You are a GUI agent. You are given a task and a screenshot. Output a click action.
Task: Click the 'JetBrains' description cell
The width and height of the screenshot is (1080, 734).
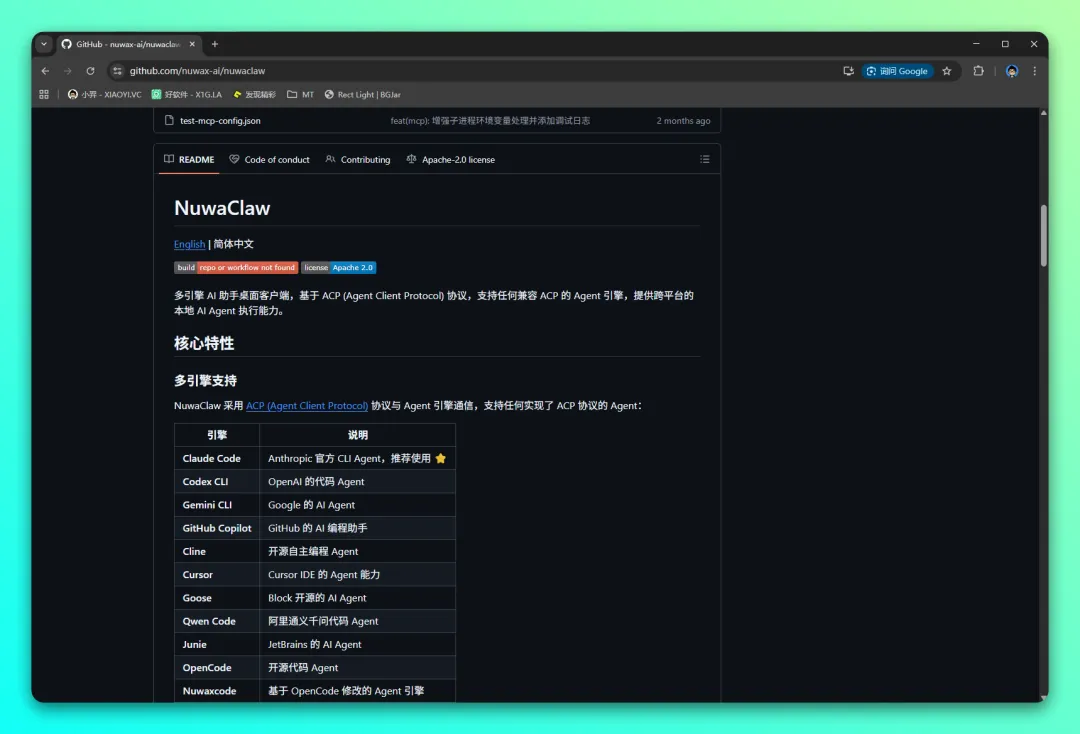pyautogui.click(x=357, y=645)
